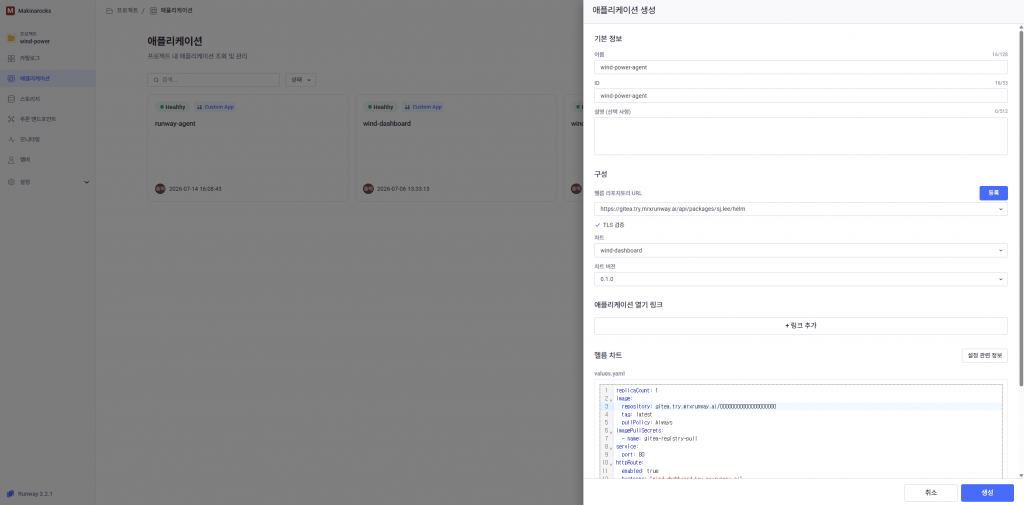Click the Custom App icon on runway-agent card

tap(199, 106)
